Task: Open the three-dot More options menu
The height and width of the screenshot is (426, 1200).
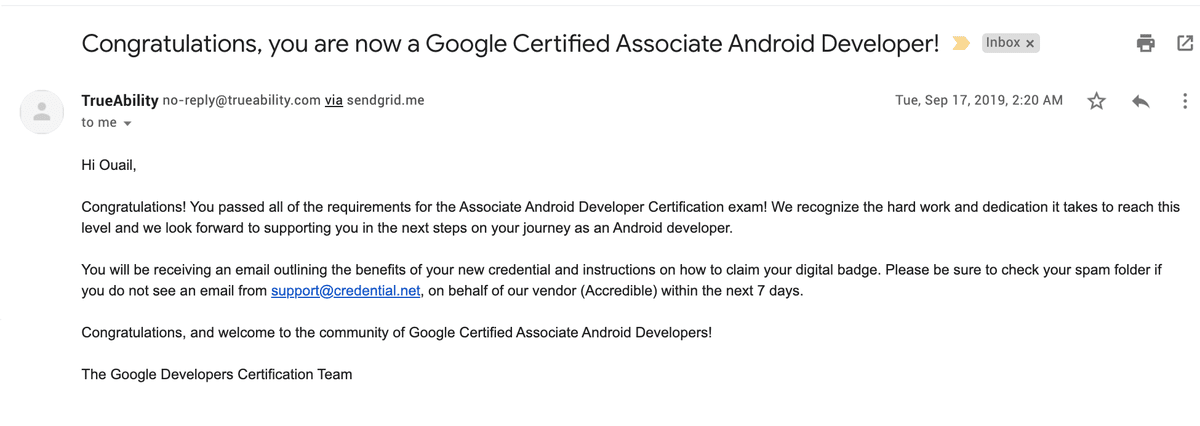Action: coord(1185,101)
